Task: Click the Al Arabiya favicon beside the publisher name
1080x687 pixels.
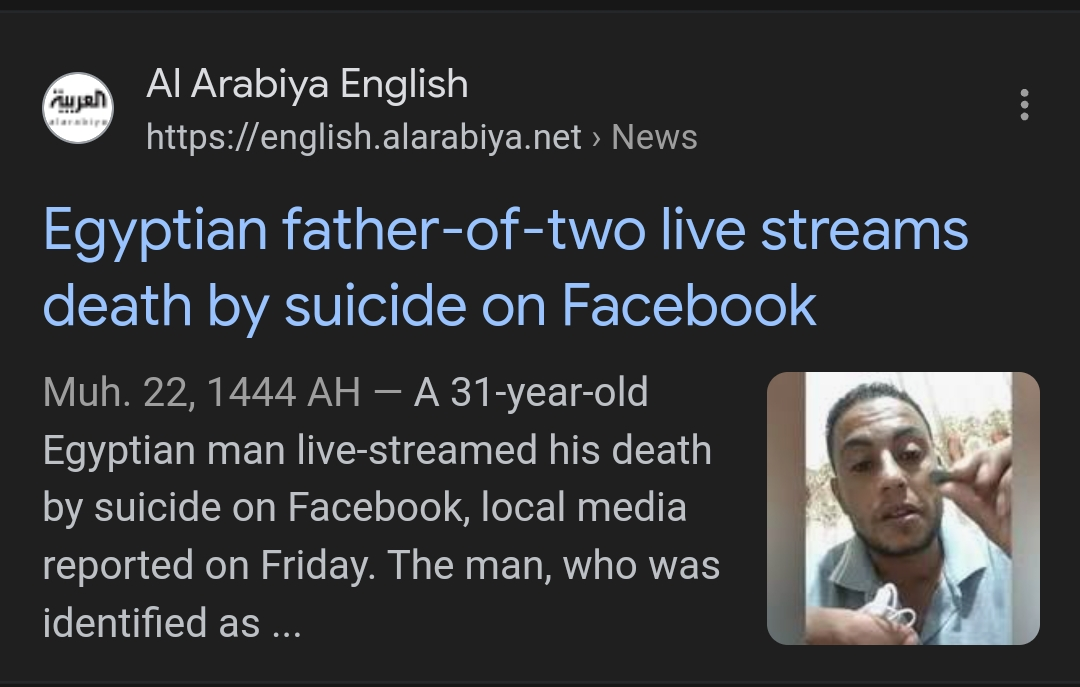Action: (x=77, y=107)
